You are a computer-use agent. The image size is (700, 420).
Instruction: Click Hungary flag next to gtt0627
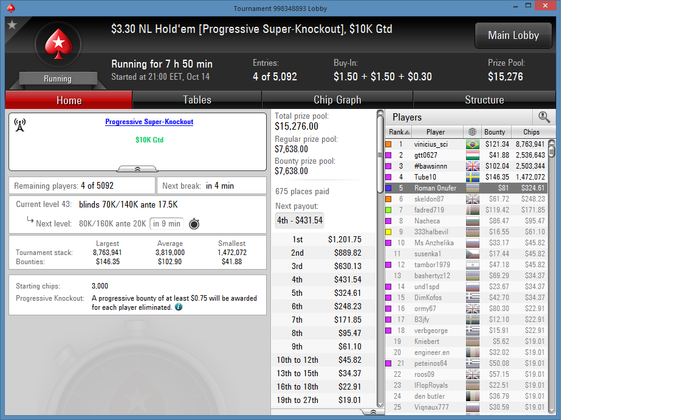tap(472, 155)
